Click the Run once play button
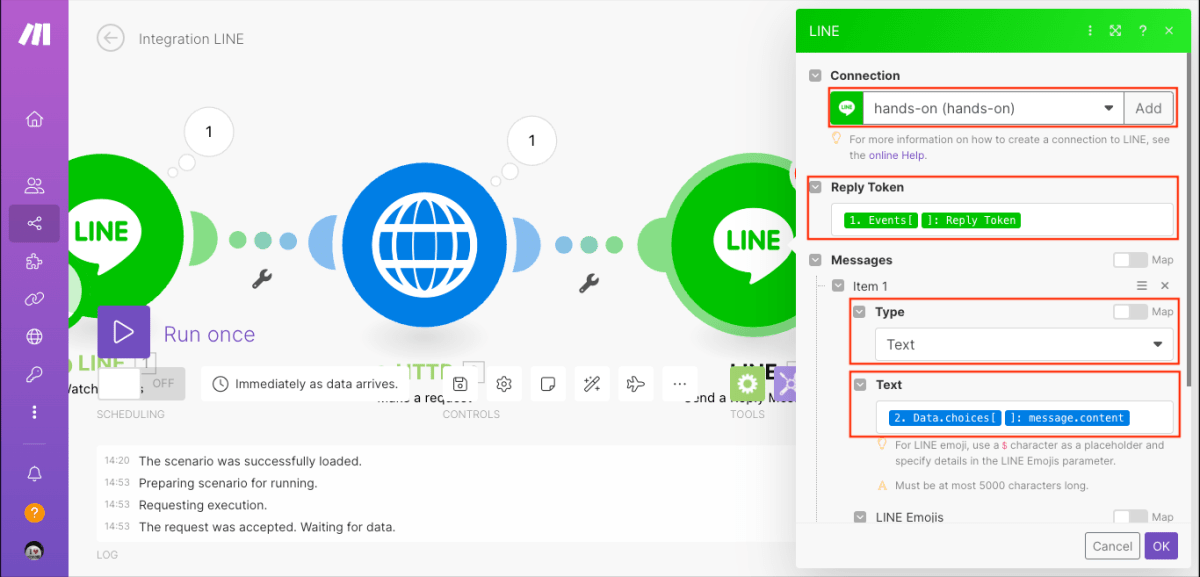 (124, 332)
